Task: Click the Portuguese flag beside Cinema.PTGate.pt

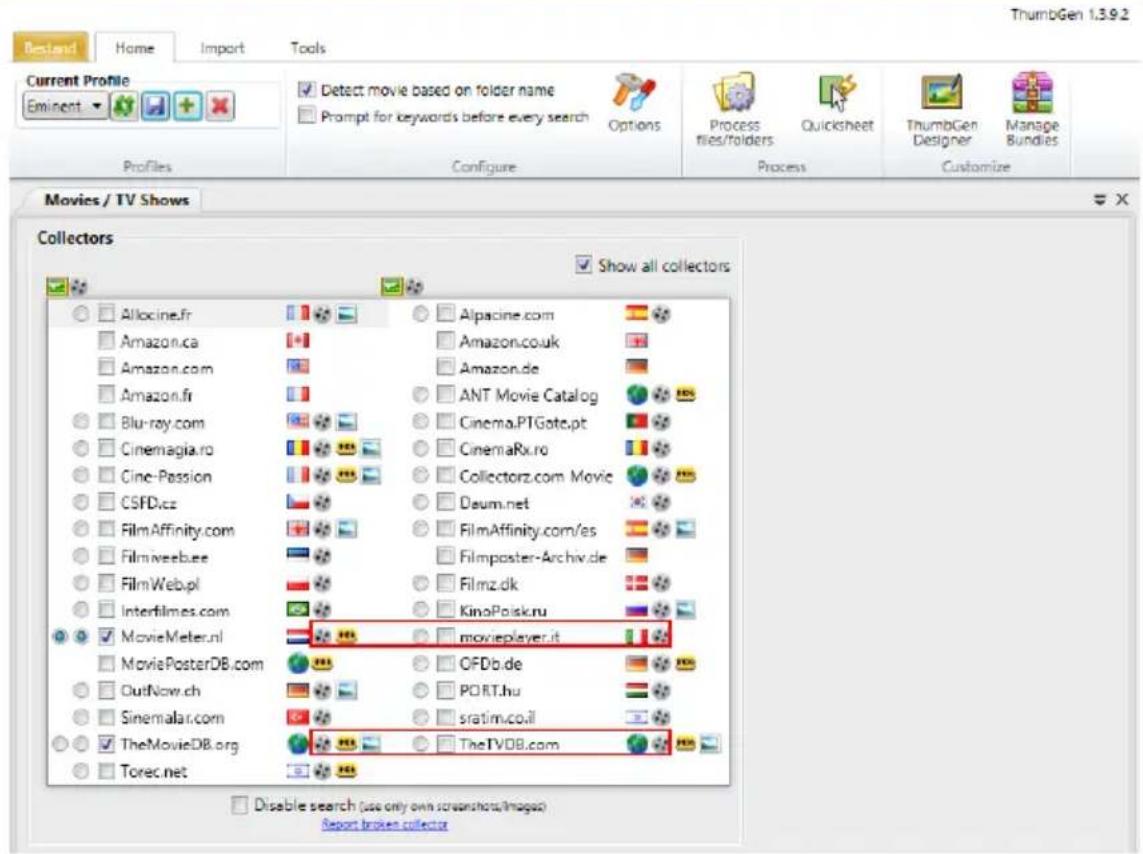Action: point(636,421)
